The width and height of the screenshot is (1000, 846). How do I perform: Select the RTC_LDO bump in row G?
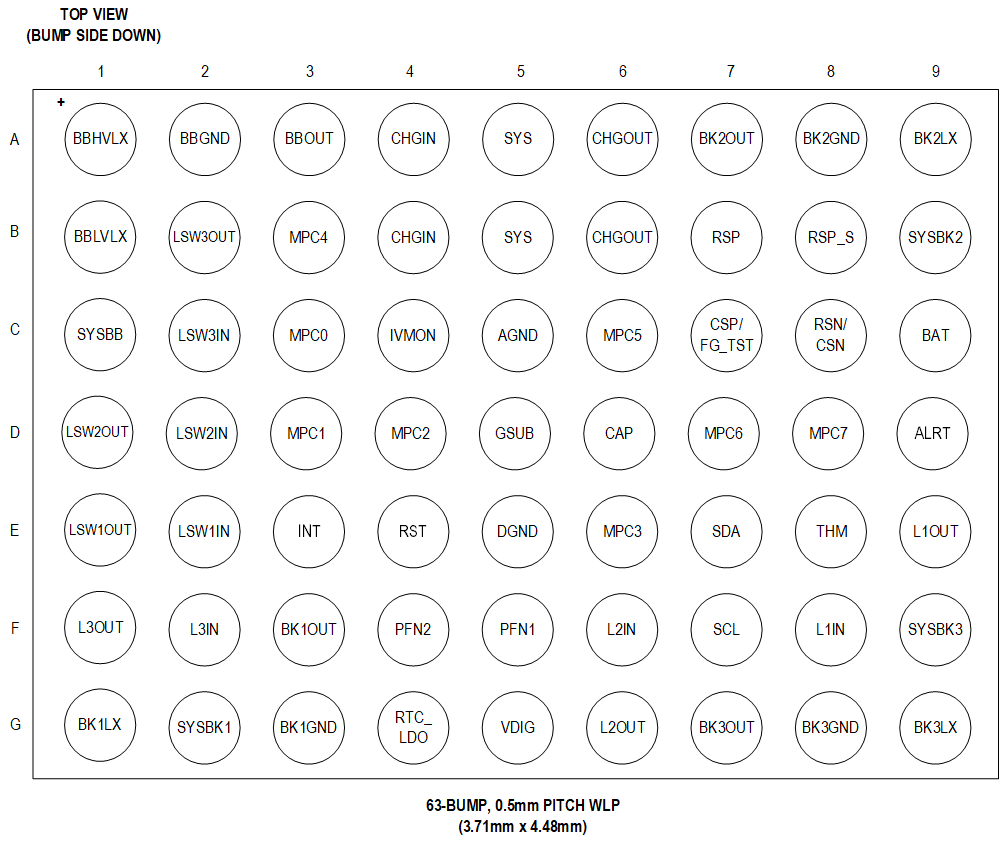(413, 727)
